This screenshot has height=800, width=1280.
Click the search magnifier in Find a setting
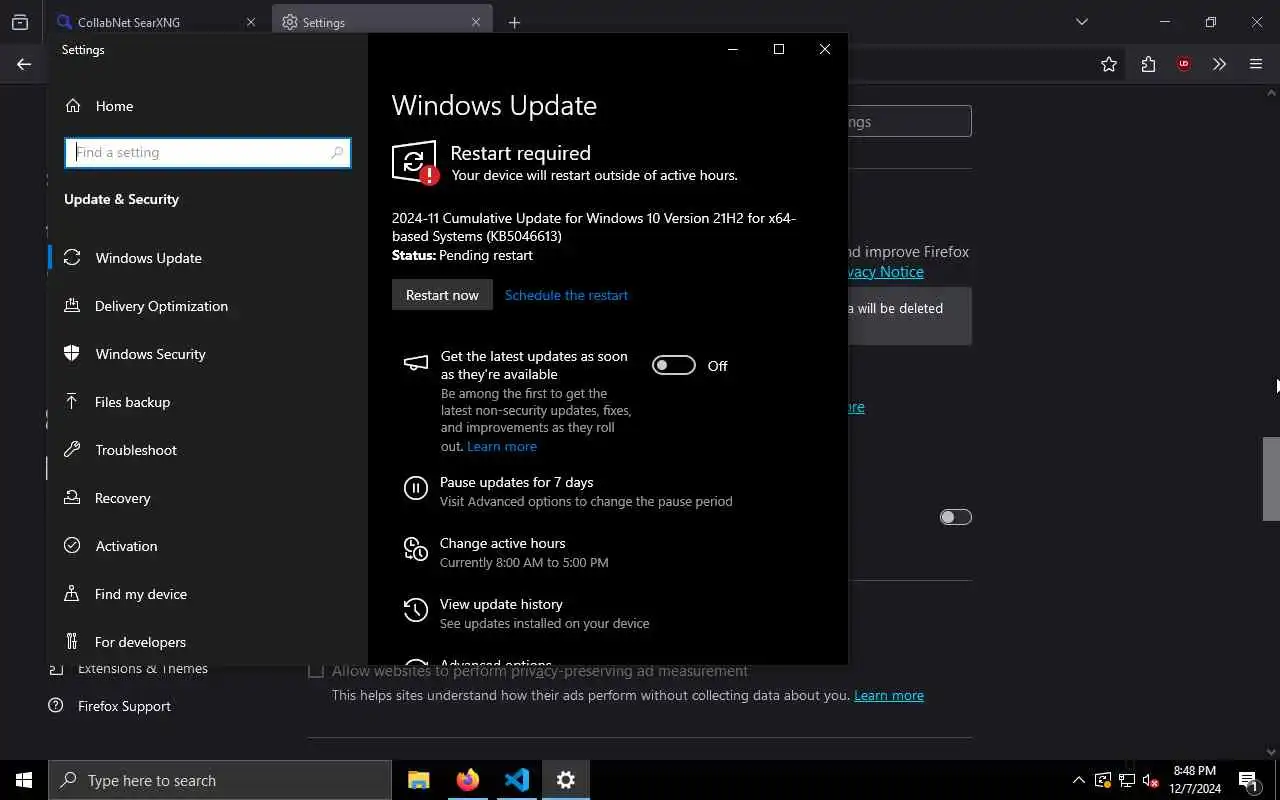pos(337,153)
